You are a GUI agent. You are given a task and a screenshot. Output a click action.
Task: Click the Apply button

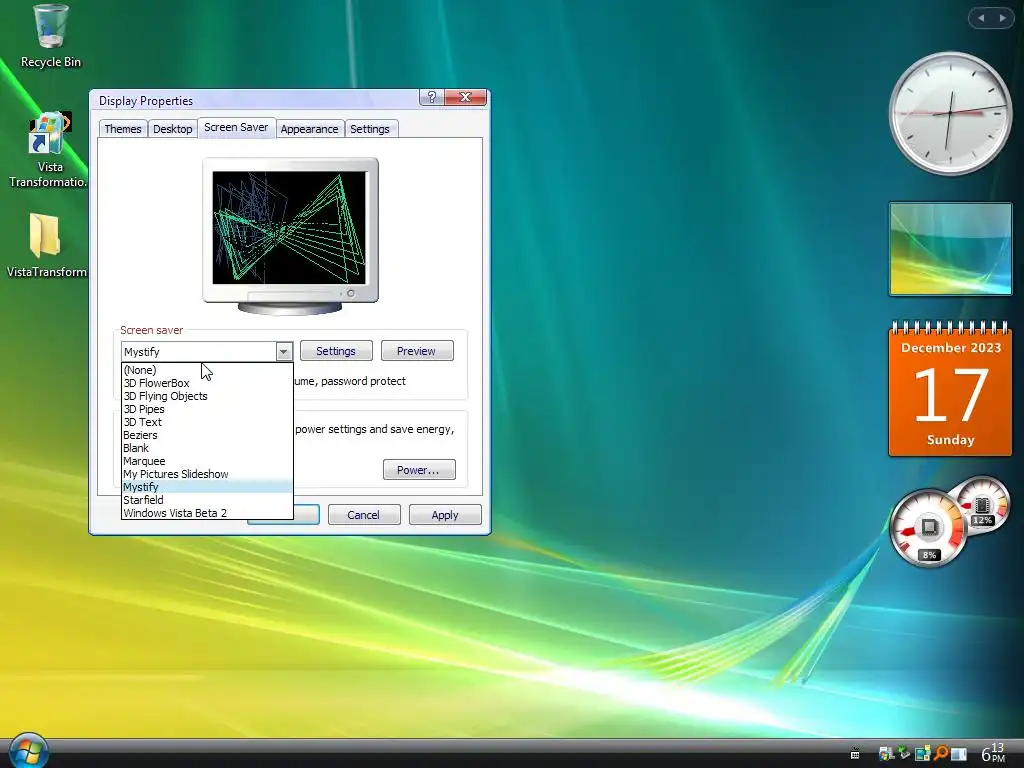point(445,515)
